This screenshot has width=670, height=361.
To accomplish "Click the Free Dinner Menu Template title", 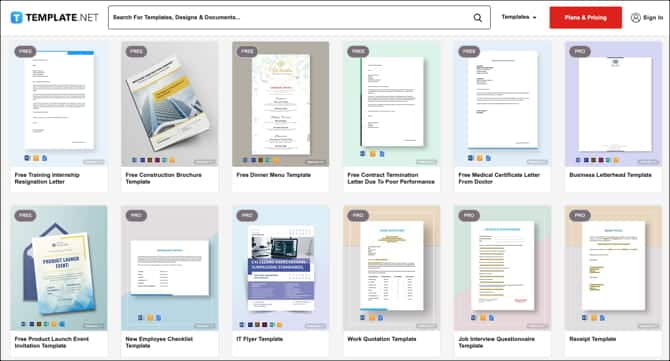I will (x=273, y=175).
